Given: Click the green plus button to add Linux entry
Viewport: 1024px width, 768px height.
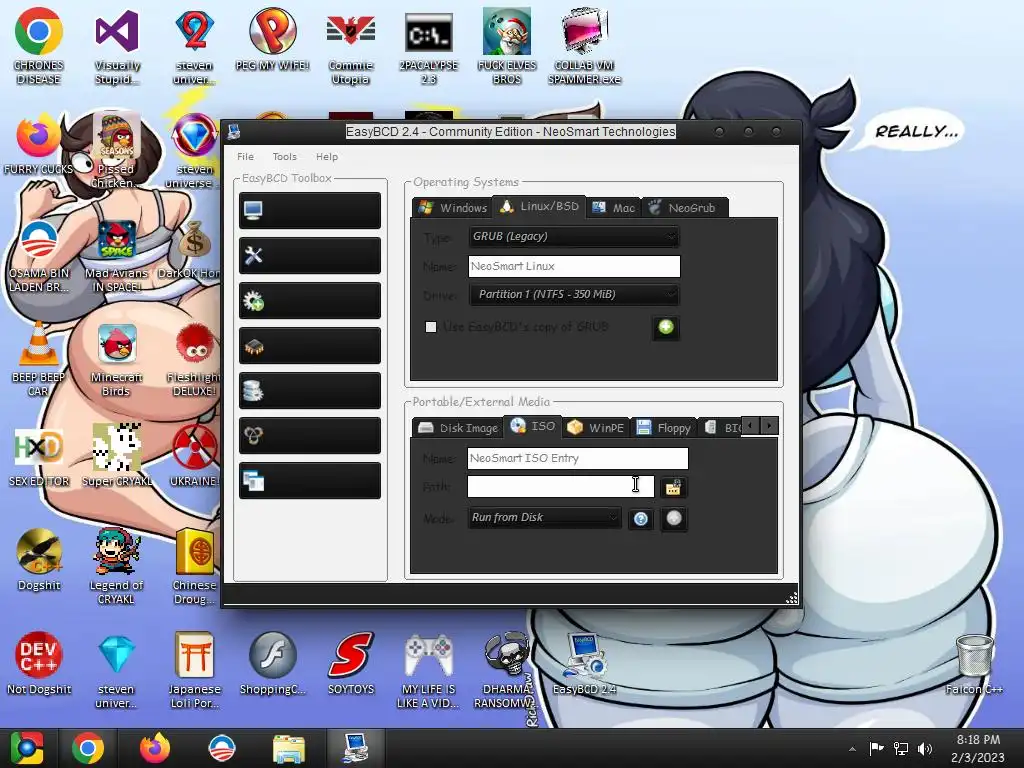Looking at the screenshot, I should [x=665, y=327].
